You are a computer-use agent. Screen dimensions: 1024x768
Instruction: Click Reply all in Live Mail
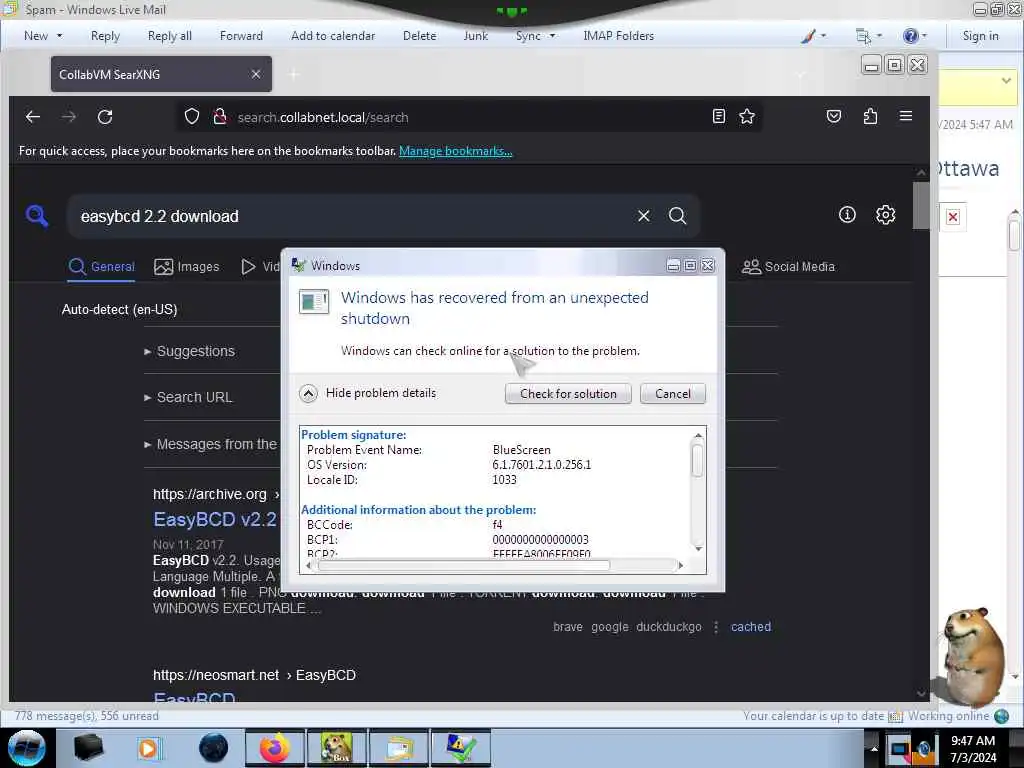(x=170, y=36)
